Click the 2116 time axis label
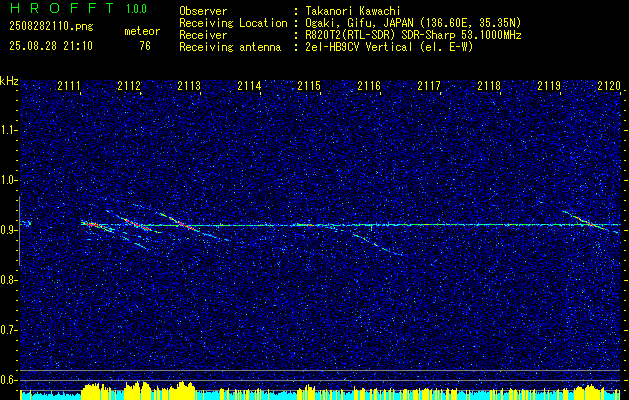The image size is (629, 400). (369, 86)
